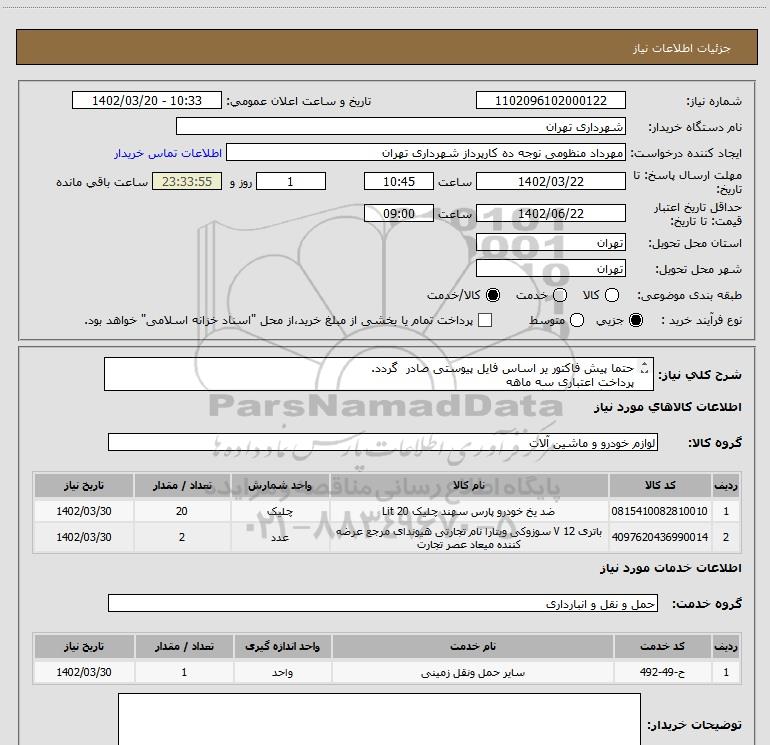The width and height of the screenshot is (770, 745).
Task: Click the اطلاعات کالاهای مورد نیاز section heading
Action: coord(668,407)
